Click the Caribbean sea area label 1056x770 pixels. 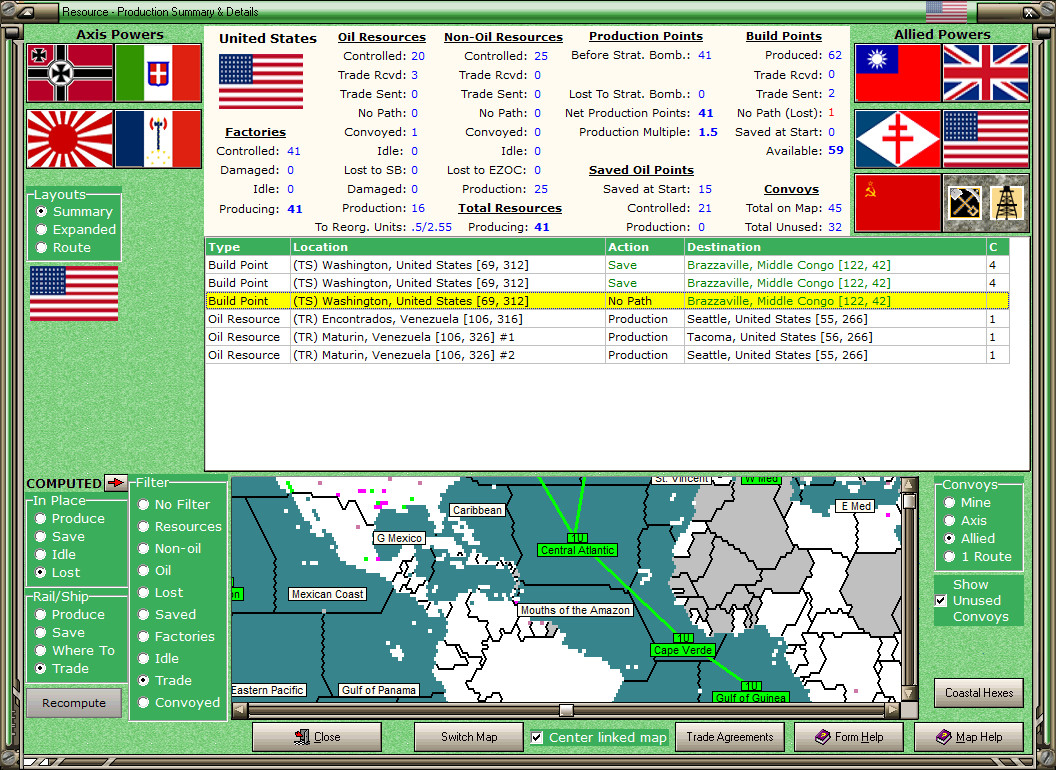[x=477, y=510]
